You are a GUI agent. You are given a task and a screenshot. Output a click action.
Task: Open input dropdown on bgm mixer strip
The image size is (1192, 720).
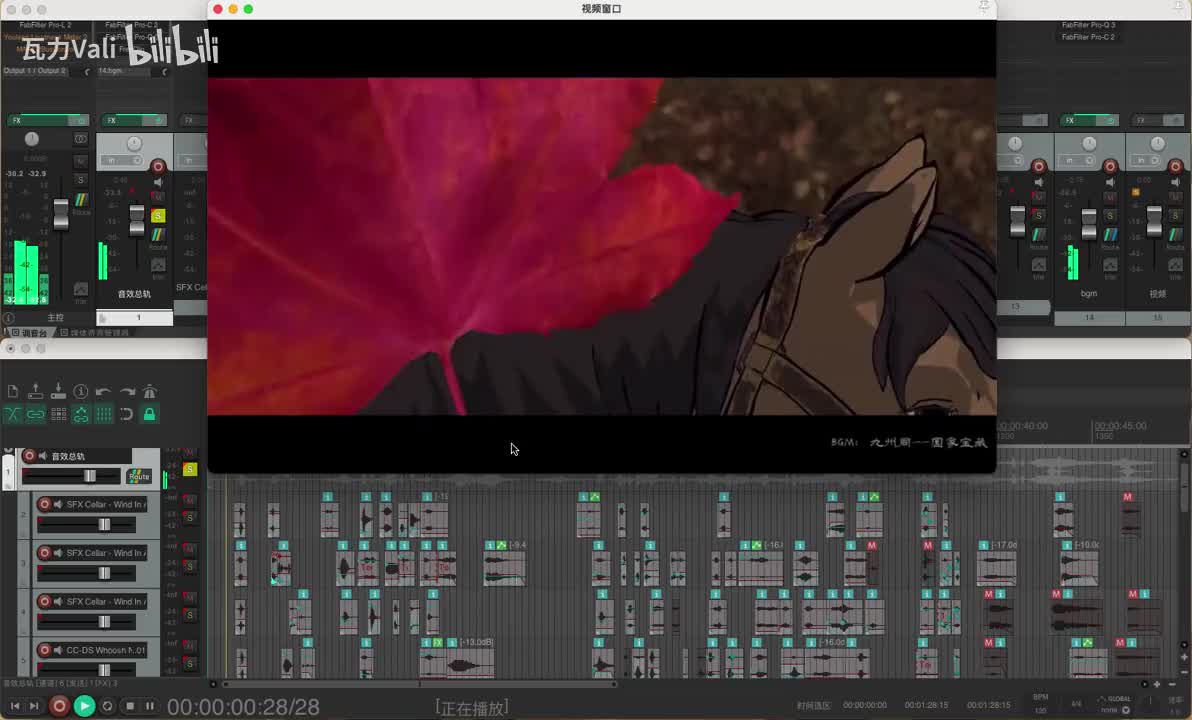click(x=1076, y=161)
